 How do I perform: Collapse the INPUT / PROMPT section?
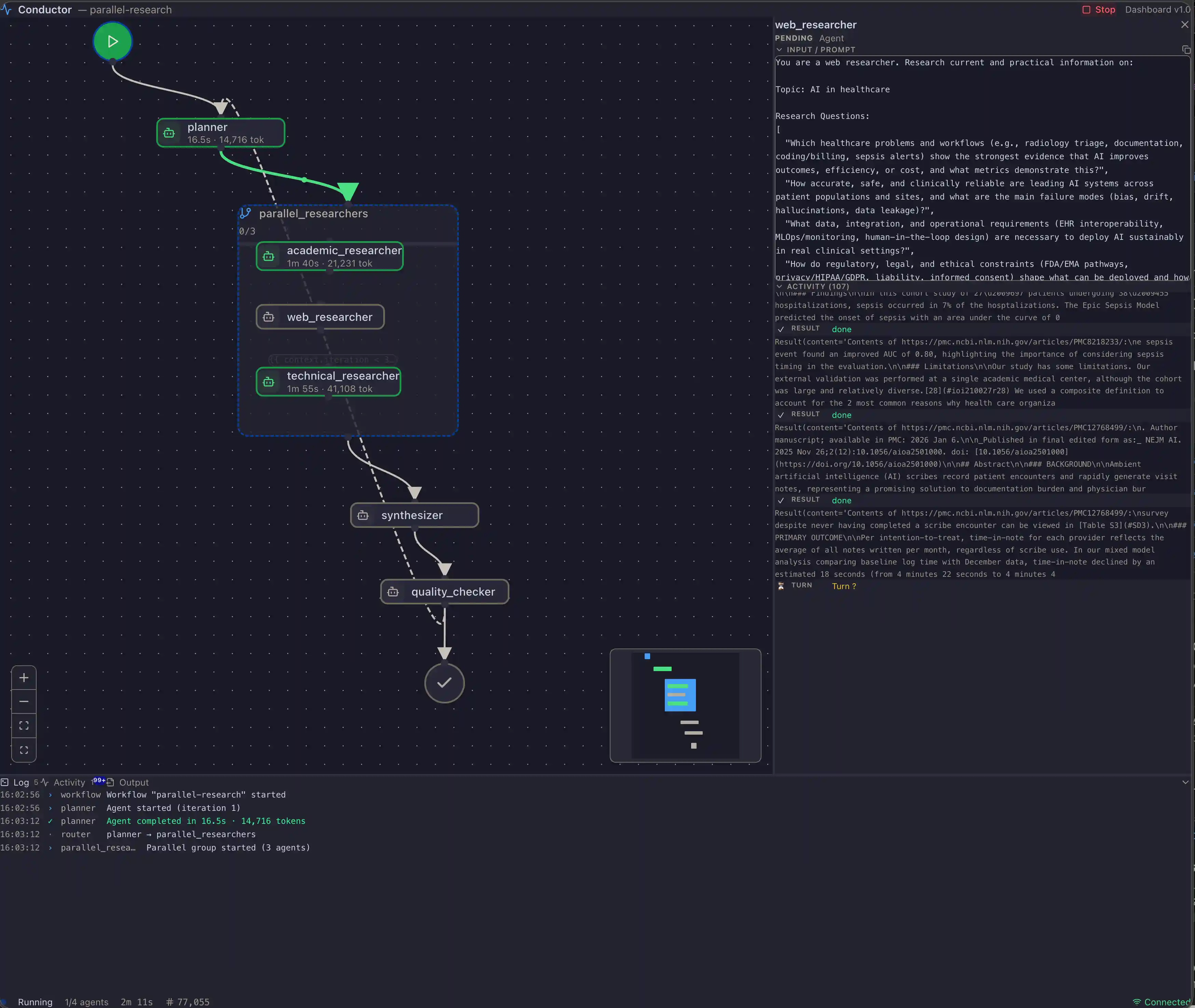[x=779, y=50]
